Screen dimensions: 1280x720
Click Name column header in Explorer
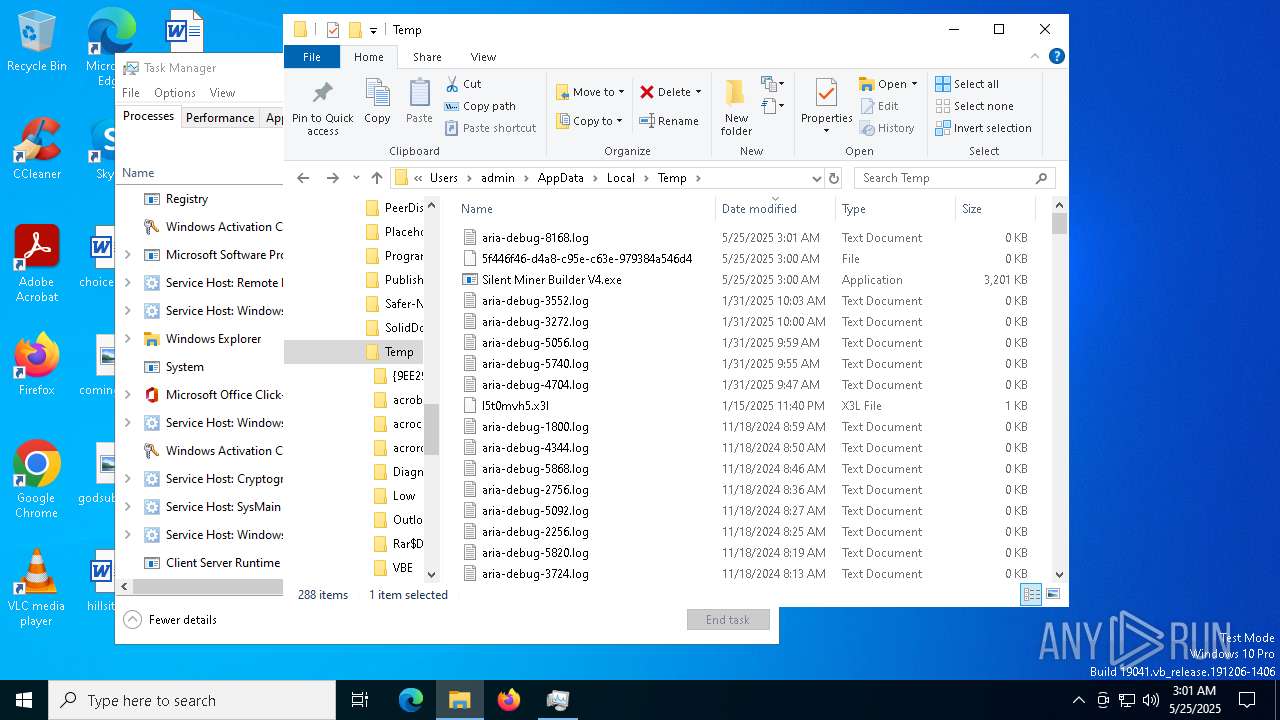click(585, 209)
